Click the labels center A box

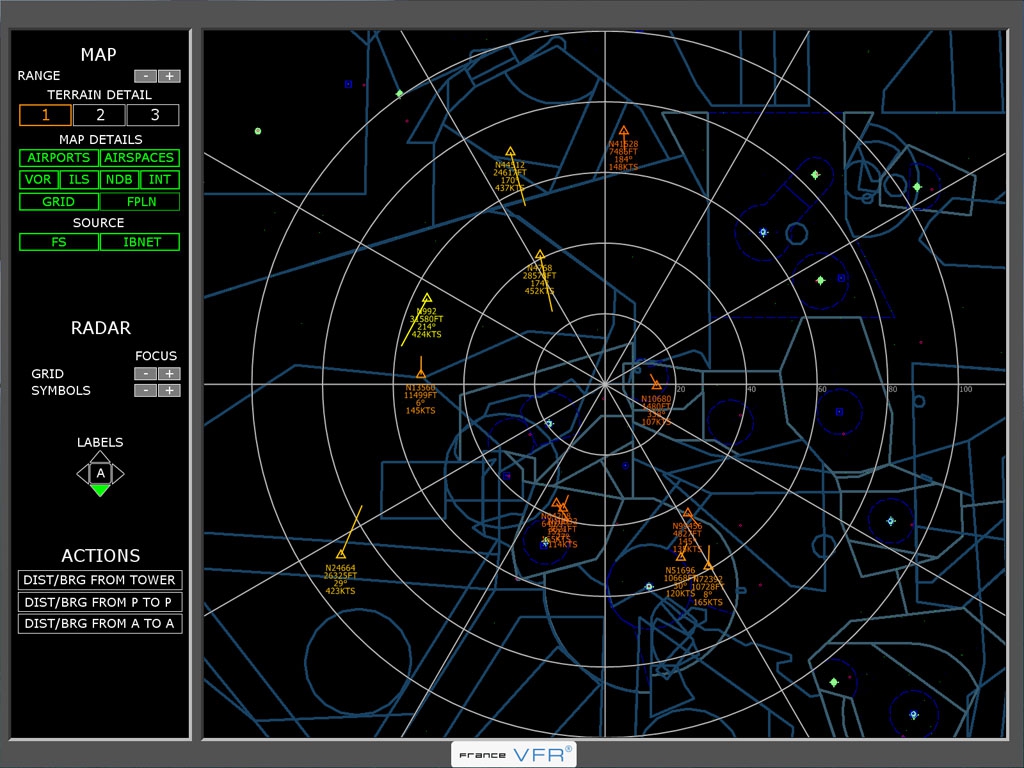[100, 473]
